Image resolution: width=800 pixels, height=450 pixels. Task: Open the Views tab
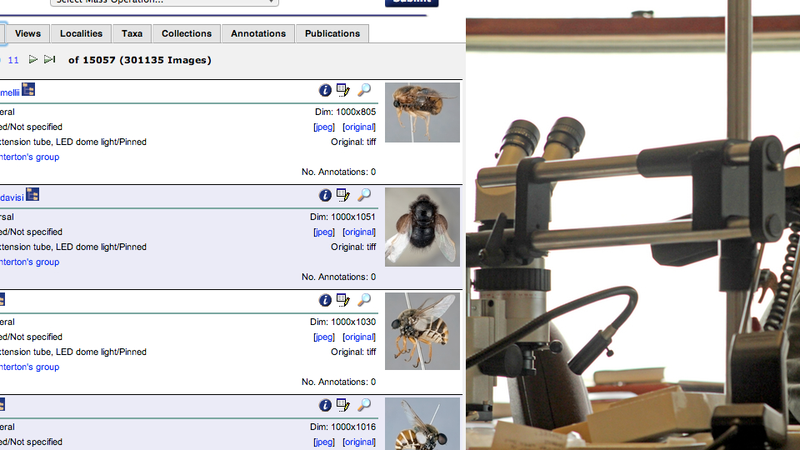[x=28, y=34]
